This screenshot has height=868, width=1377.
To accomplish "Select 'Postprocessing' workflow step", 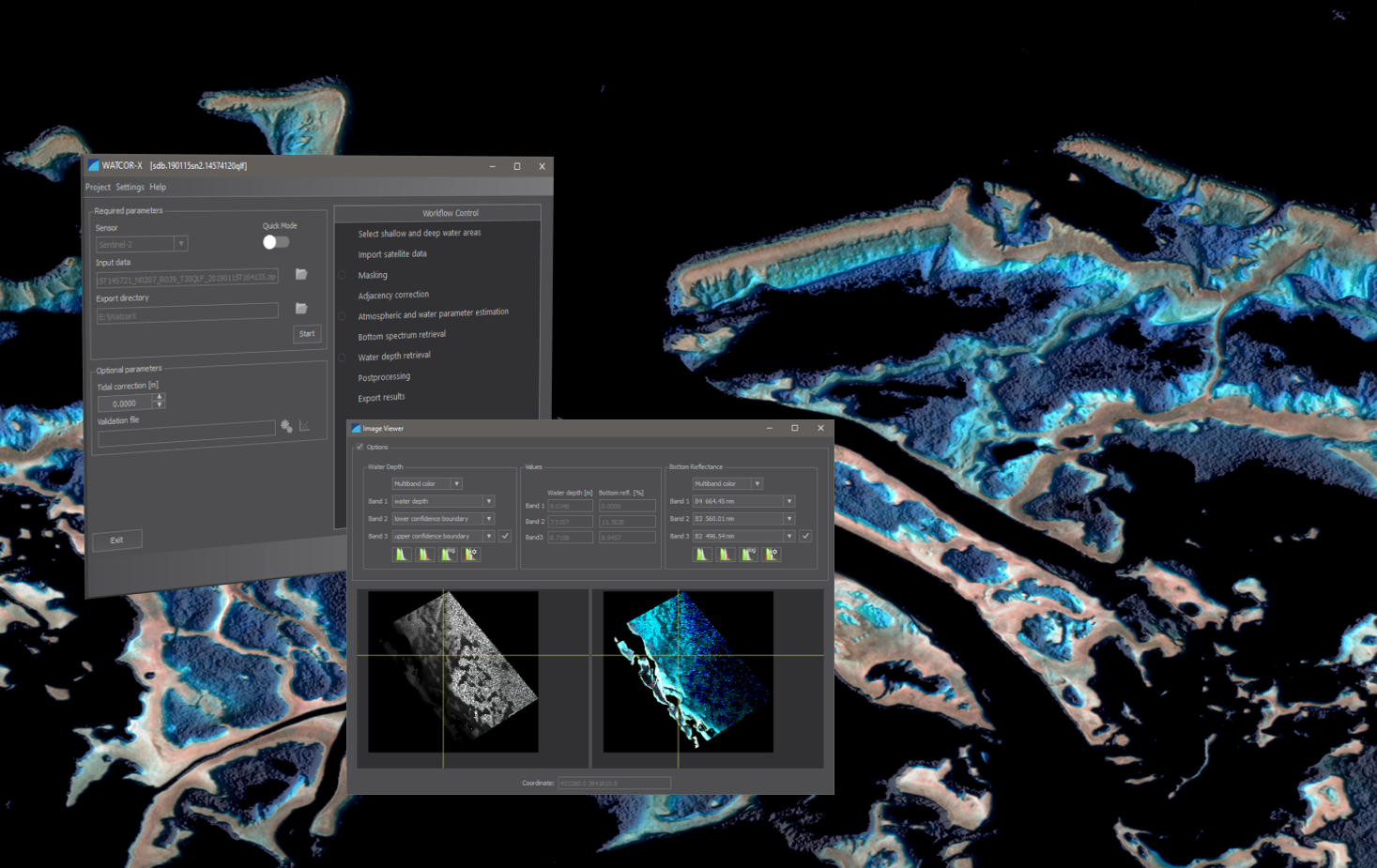I will pos(384,377).
